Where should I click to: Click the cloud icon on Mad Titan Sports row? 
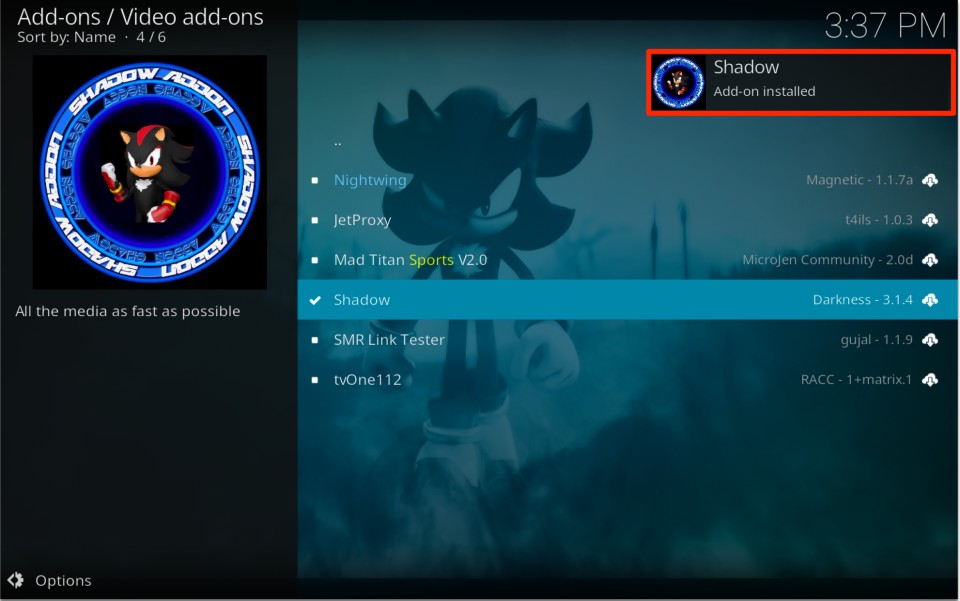pos(930,259)
